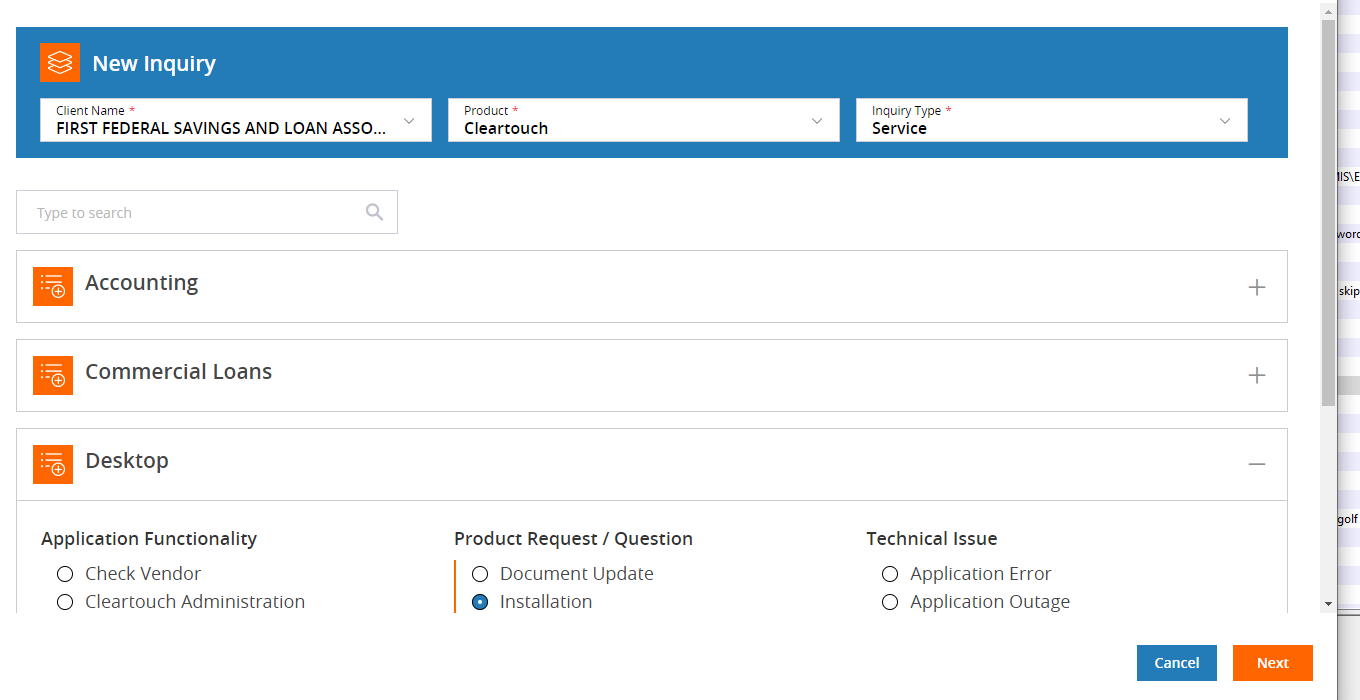Click the Next button
The image size is (1360, 700).
click(x=1273, y=663)
